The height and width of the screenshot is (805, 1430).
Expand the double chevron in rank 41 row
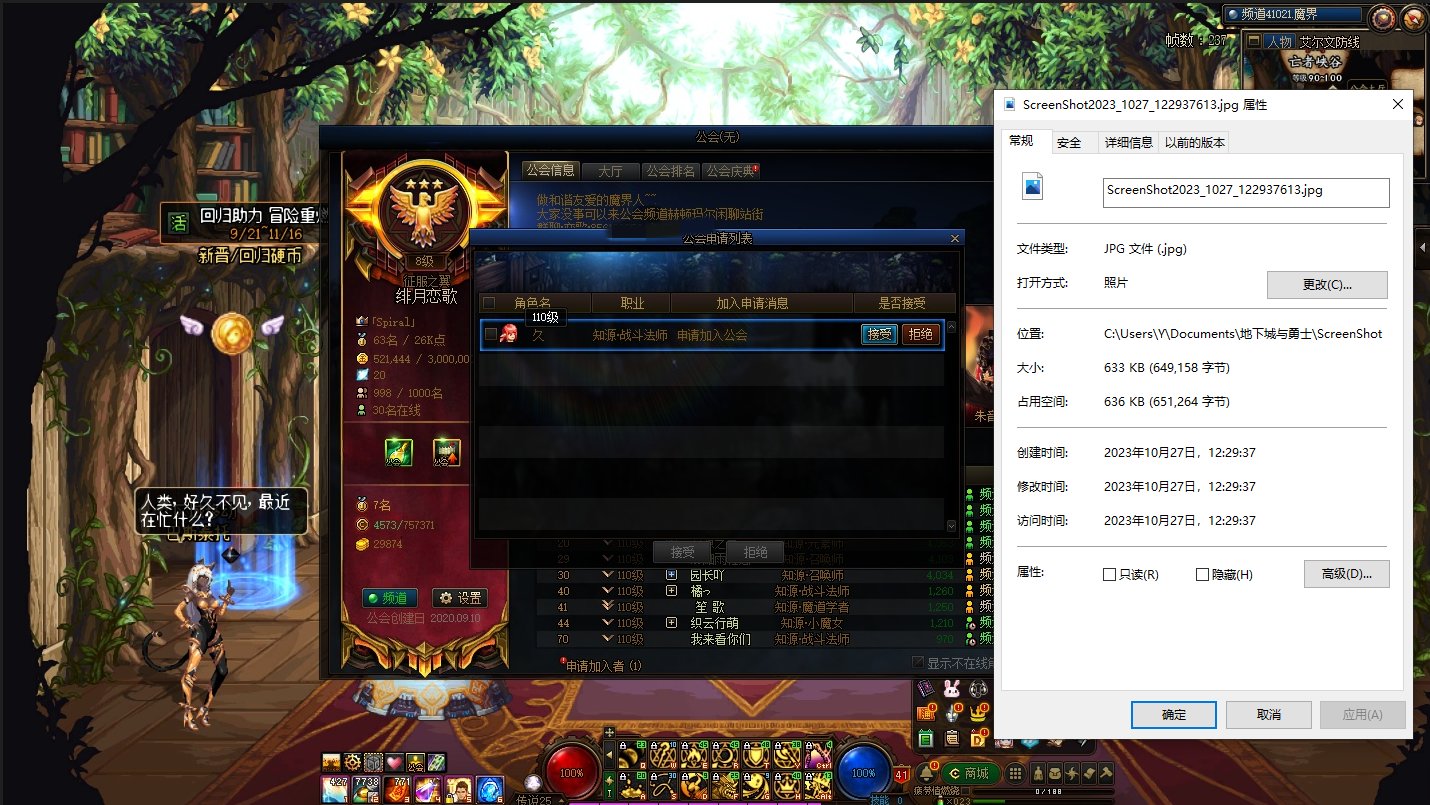608,605
